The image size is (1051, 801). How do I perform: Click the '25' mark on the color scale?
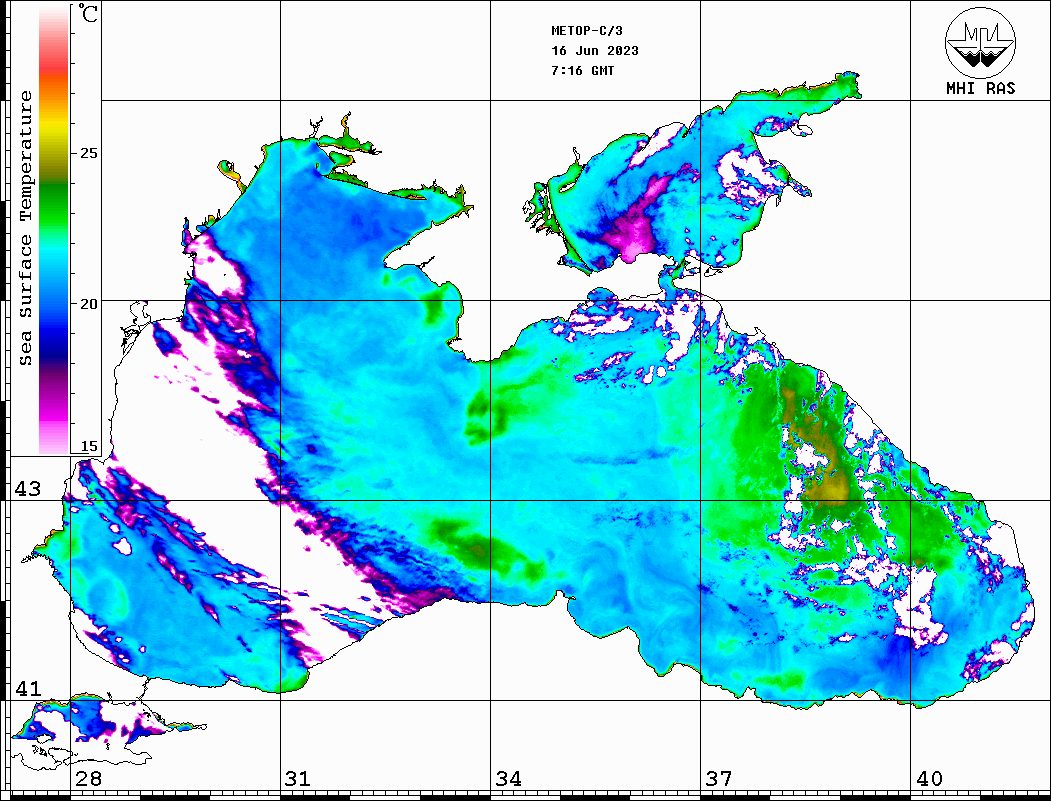[x=88, y=153]
